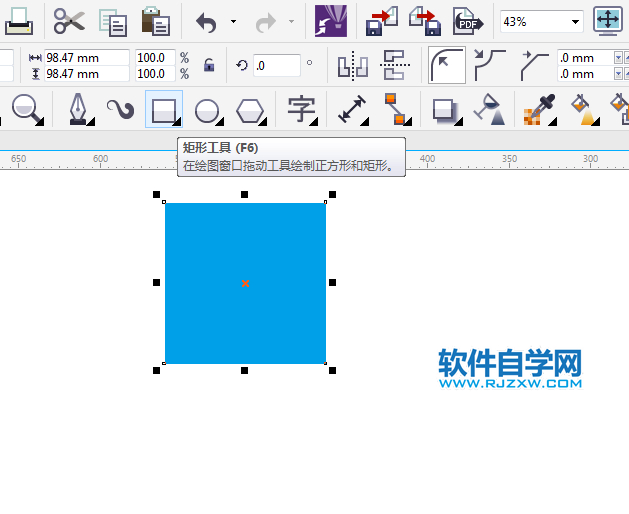Click the Import icon

(x=381, y=21)
